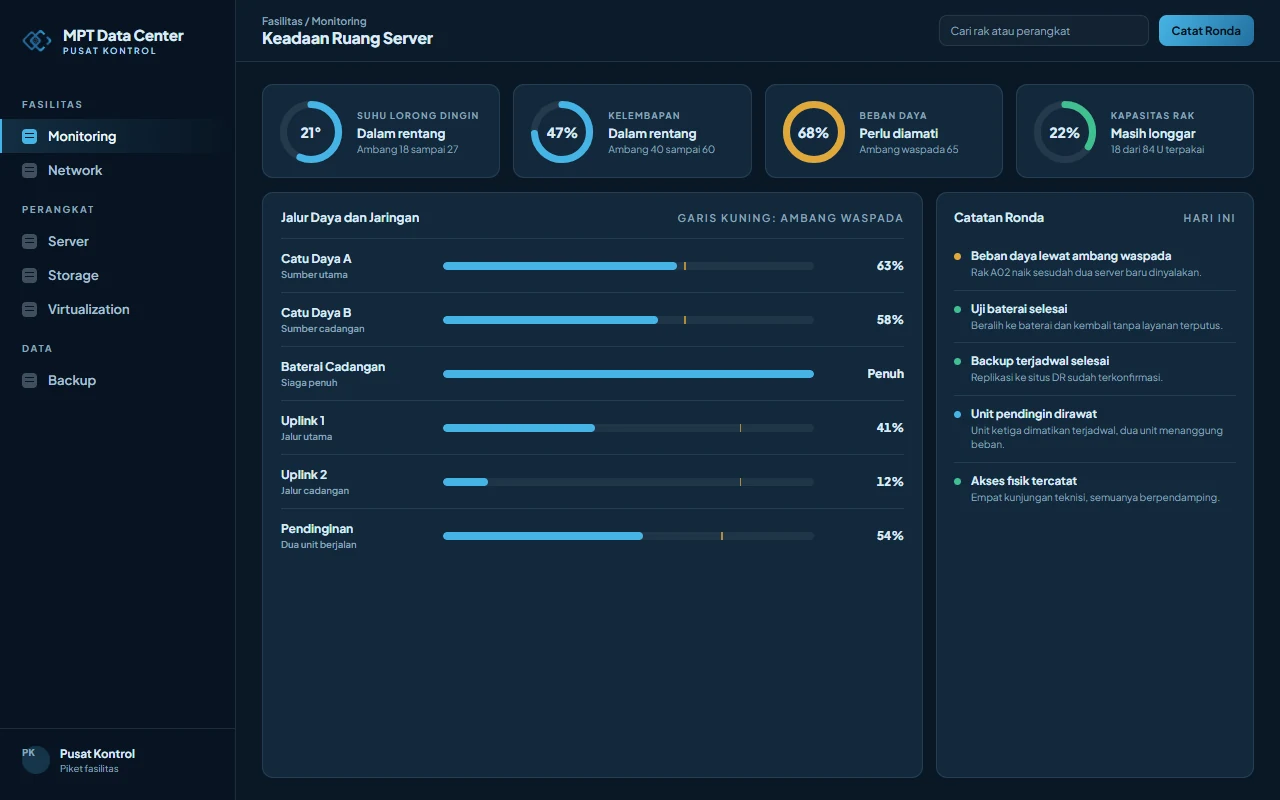Click the 47% humidity ring gauge

pos(562,132)
